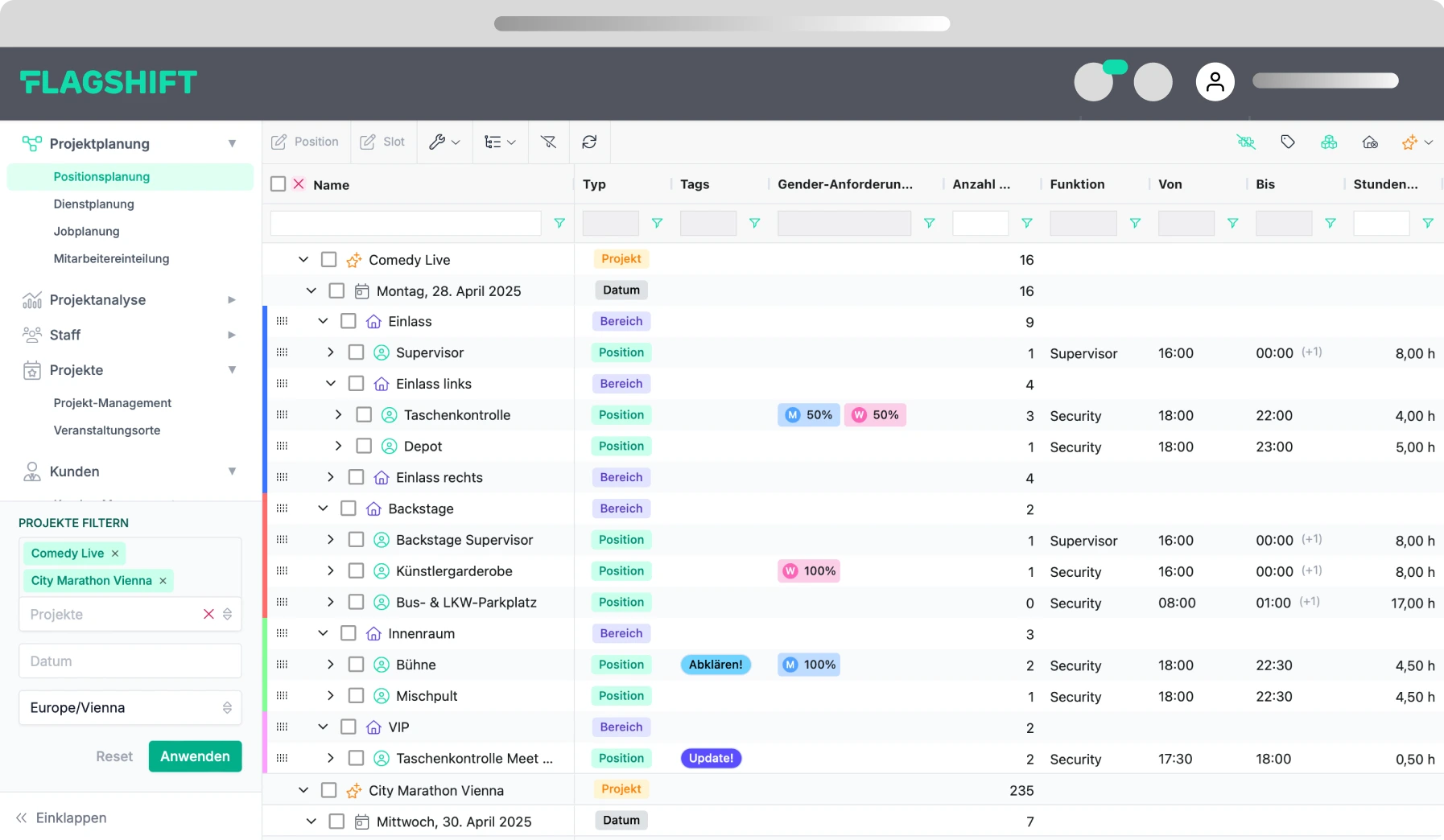
Task: Click the refresh icon in toolbar
Action: [589, 142]
